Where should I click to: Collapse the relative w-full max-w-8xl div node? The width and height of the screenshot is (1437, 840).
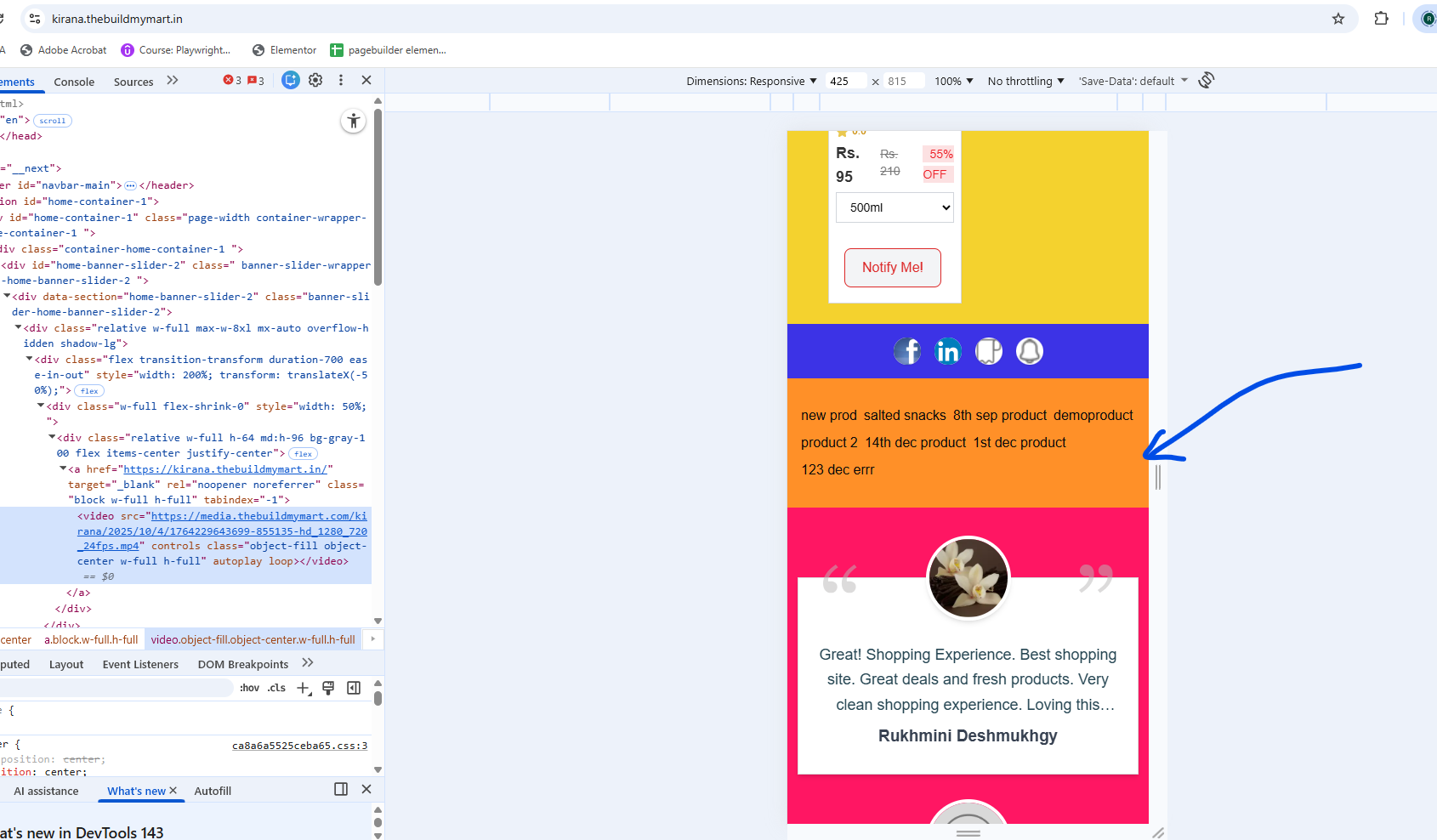[x=18, y=328]
